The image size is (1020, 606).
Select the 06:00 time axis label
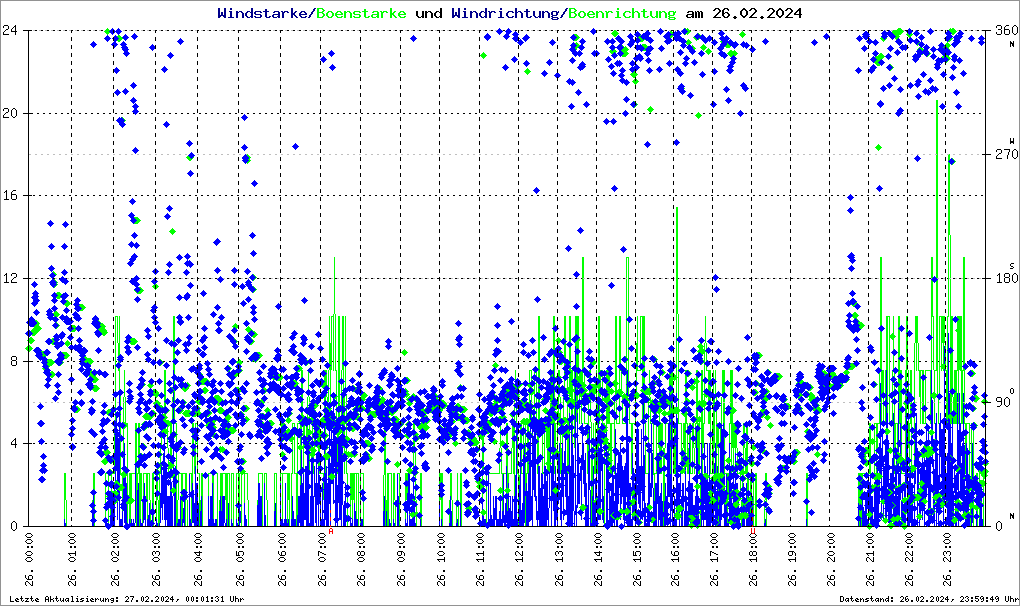pos(282,560)
